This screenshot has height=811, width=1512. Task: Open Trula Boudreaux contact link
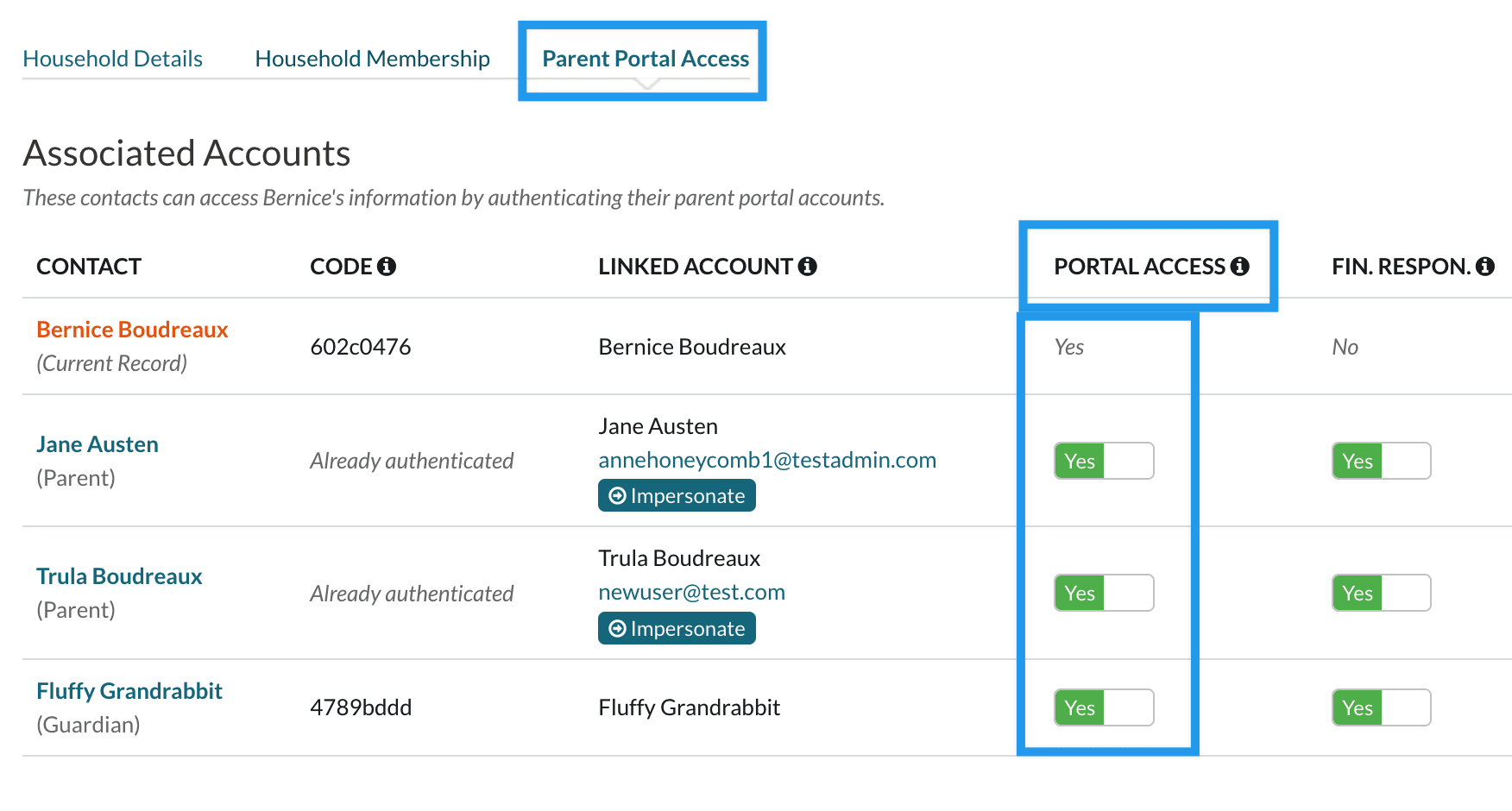tap(119, 576)
